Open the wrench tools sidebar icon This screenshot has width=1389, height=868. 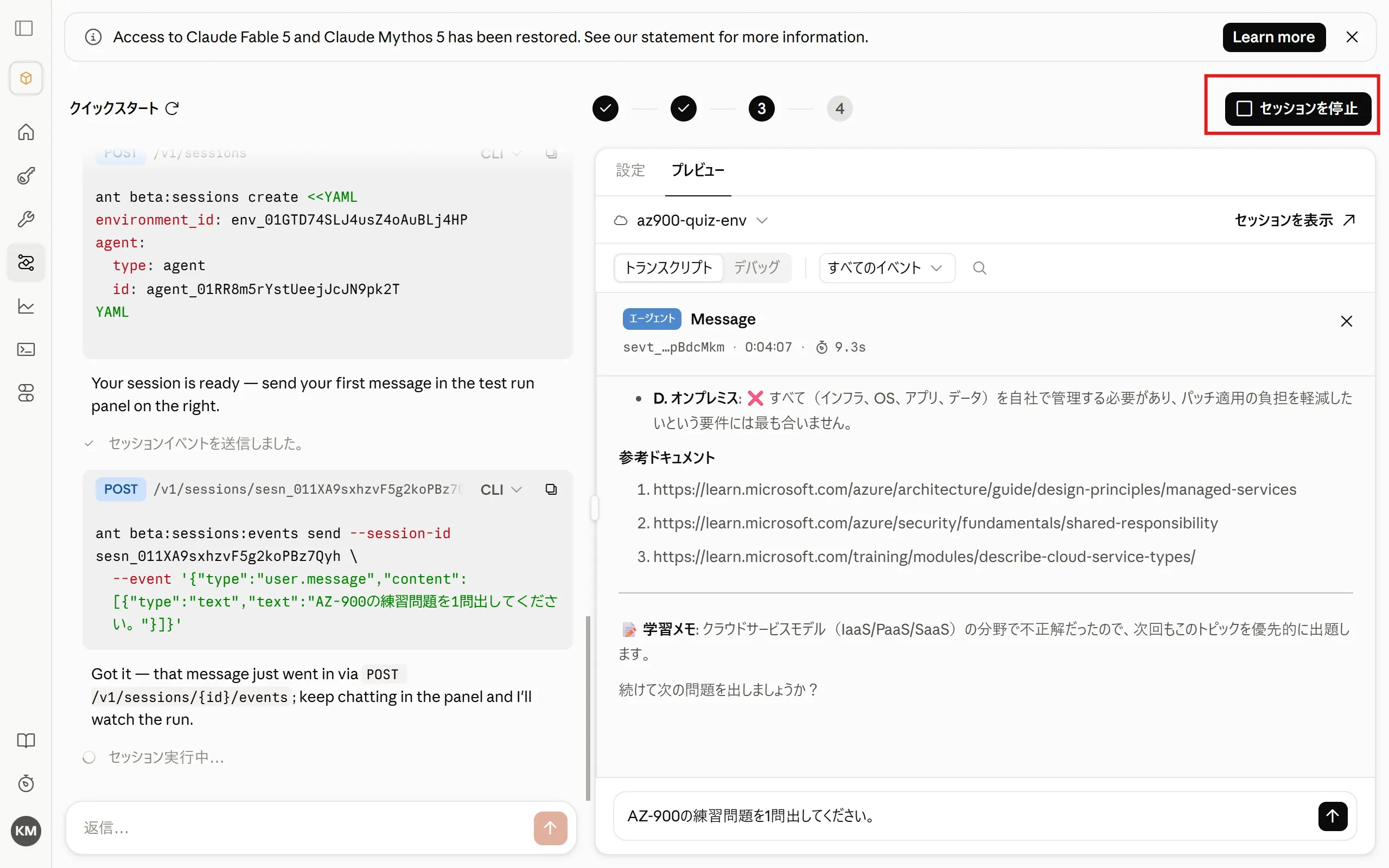[26, 219]
